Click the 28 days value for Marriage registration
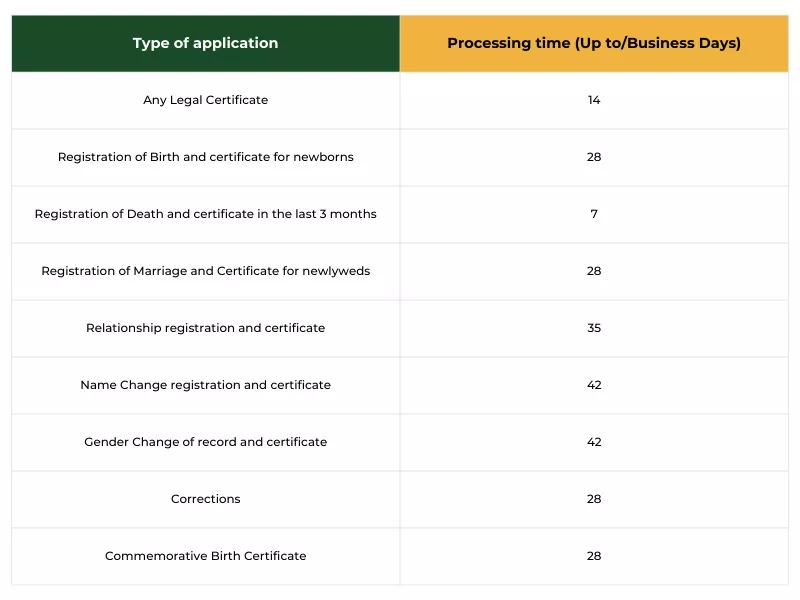Viewport: 800px width, 600px height. [594, 271]
